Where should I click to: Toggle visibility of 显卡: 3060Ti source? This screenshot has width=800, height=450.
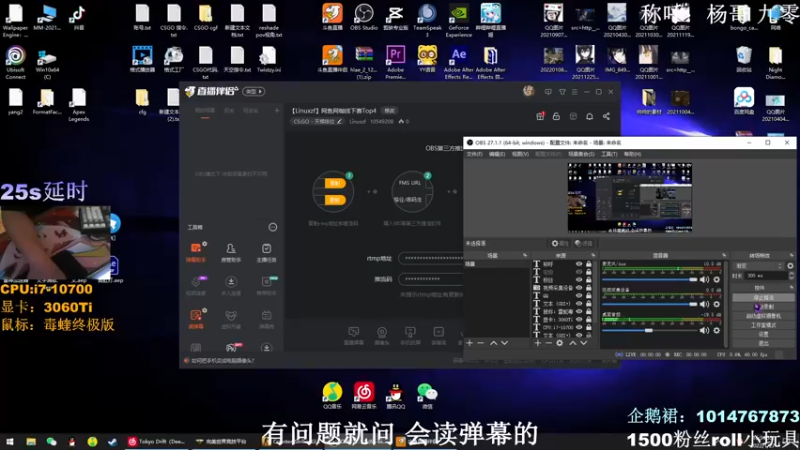[x=579, y=319]
